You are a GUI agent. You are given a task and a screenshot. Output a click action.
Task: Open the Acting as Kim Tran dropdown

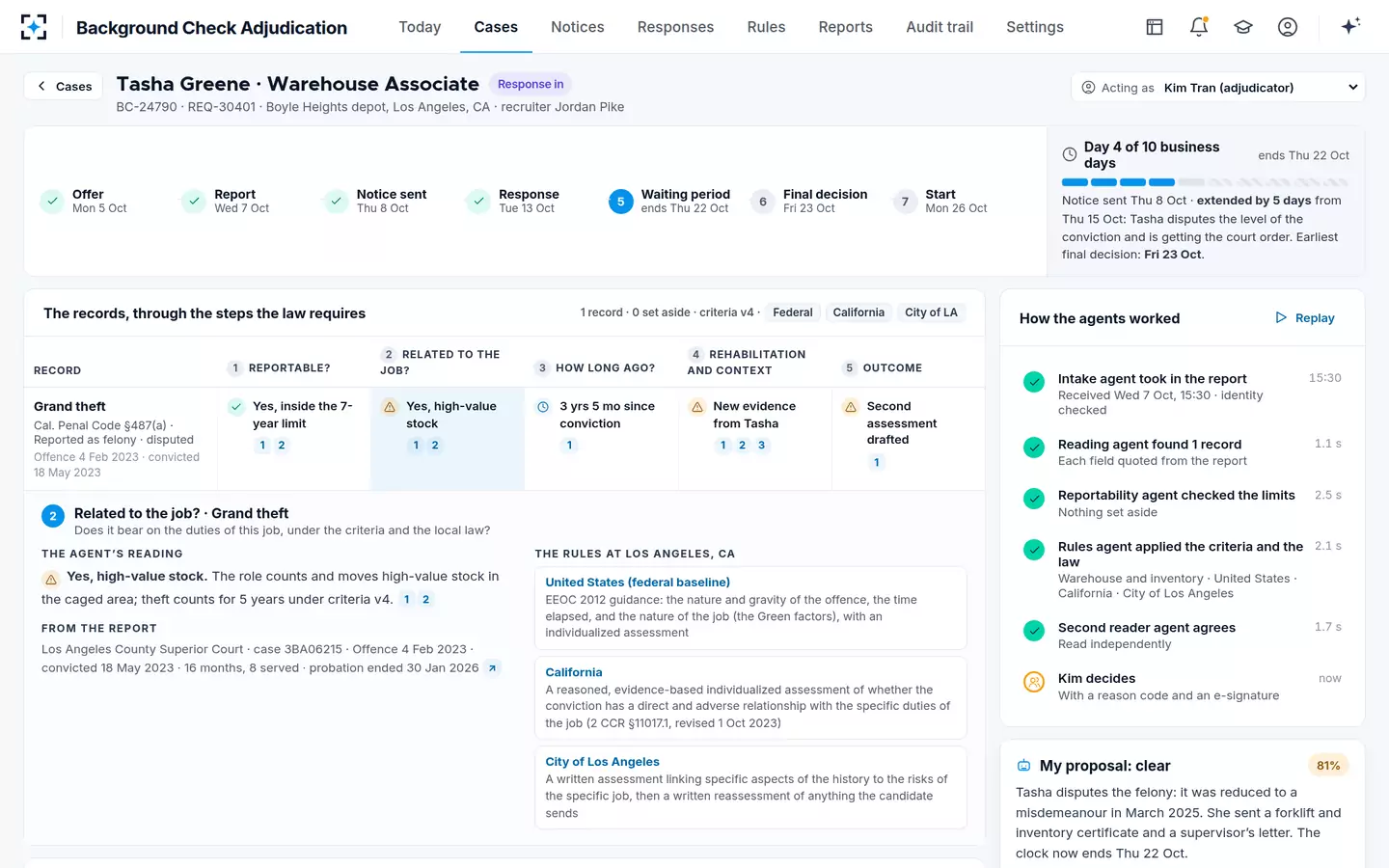(1218, 87)
